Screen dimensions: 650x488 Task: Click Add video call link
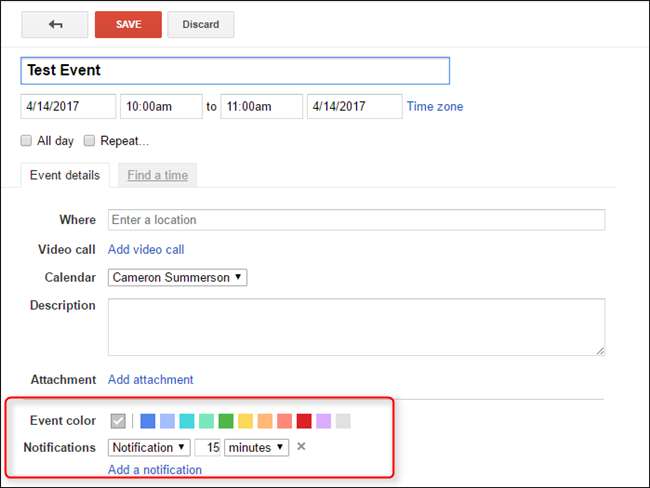coord(146,249)
